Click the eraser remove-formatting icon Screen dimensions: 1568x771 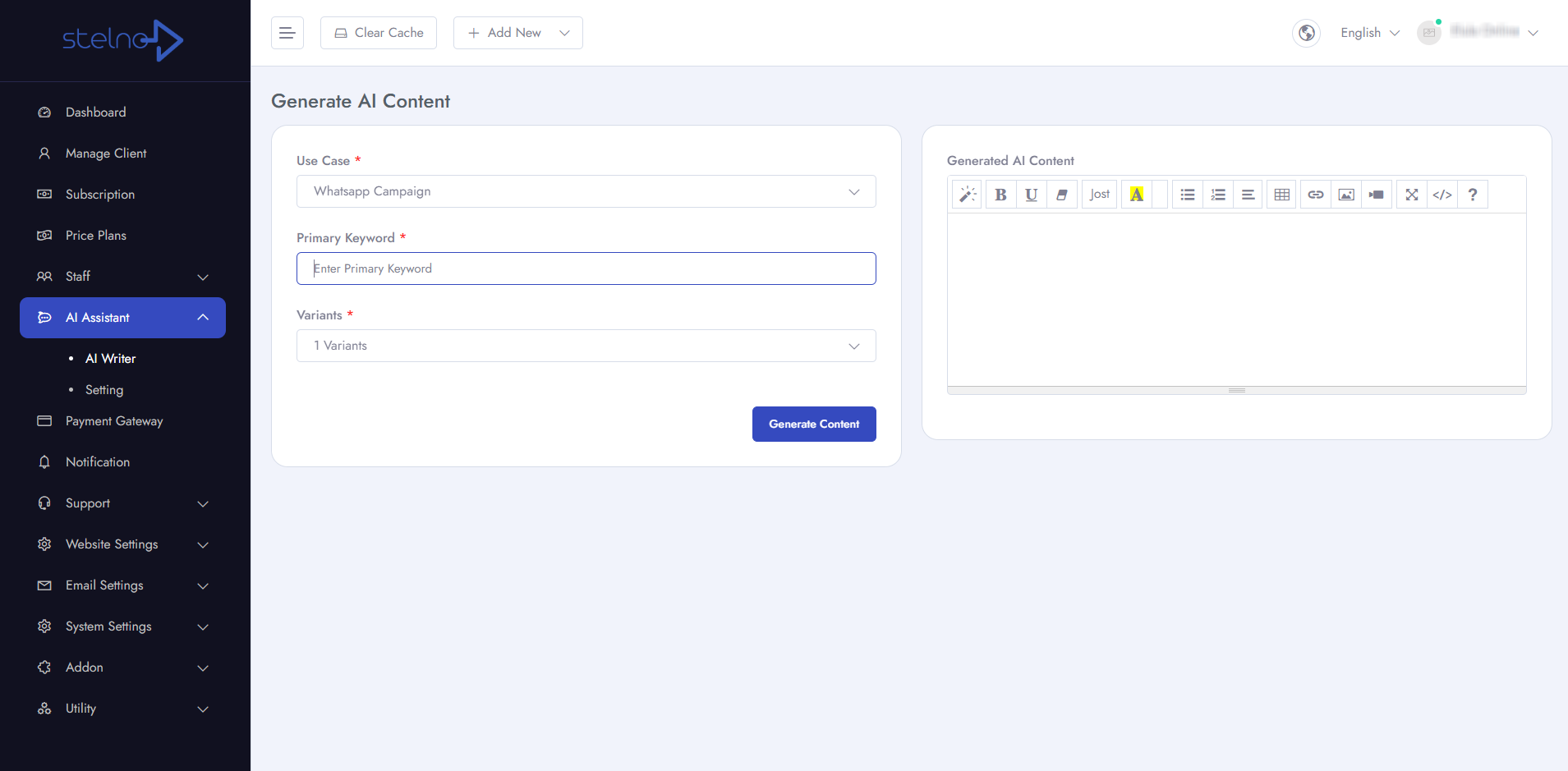(x=1061, y=195)
